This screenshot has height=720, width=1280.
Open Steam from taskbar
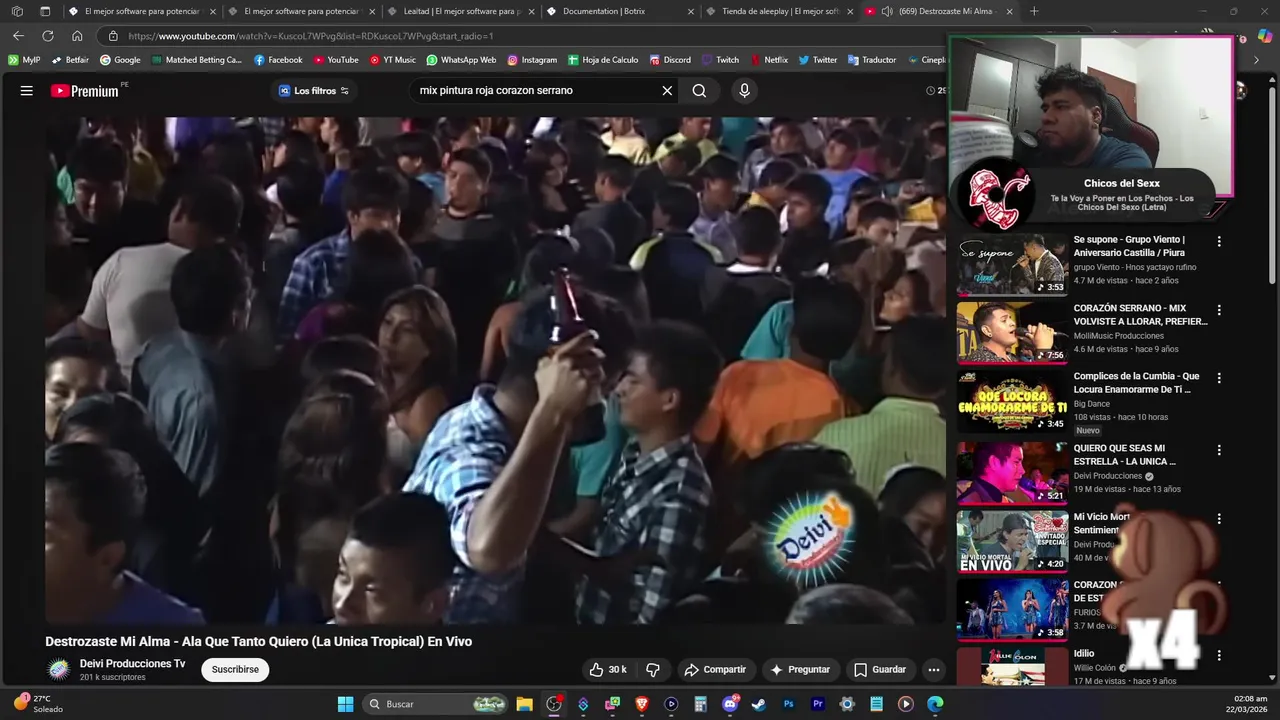(759, 704)
